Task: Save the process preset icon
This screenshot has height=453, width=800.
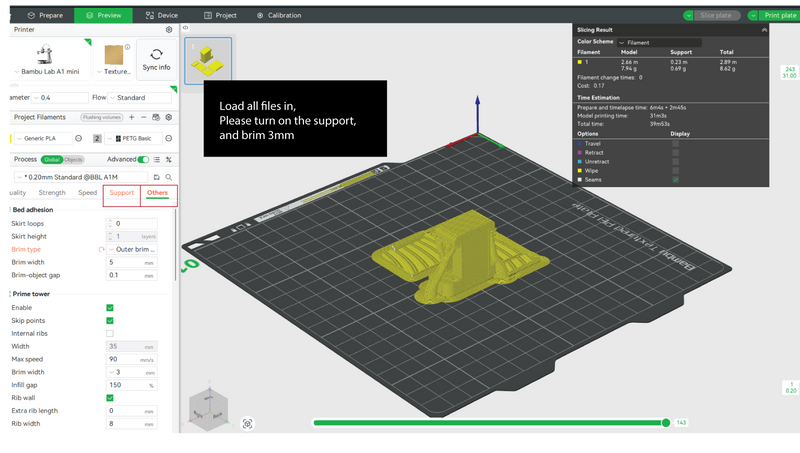Action: pyautogui.click(x=157, y=177)
